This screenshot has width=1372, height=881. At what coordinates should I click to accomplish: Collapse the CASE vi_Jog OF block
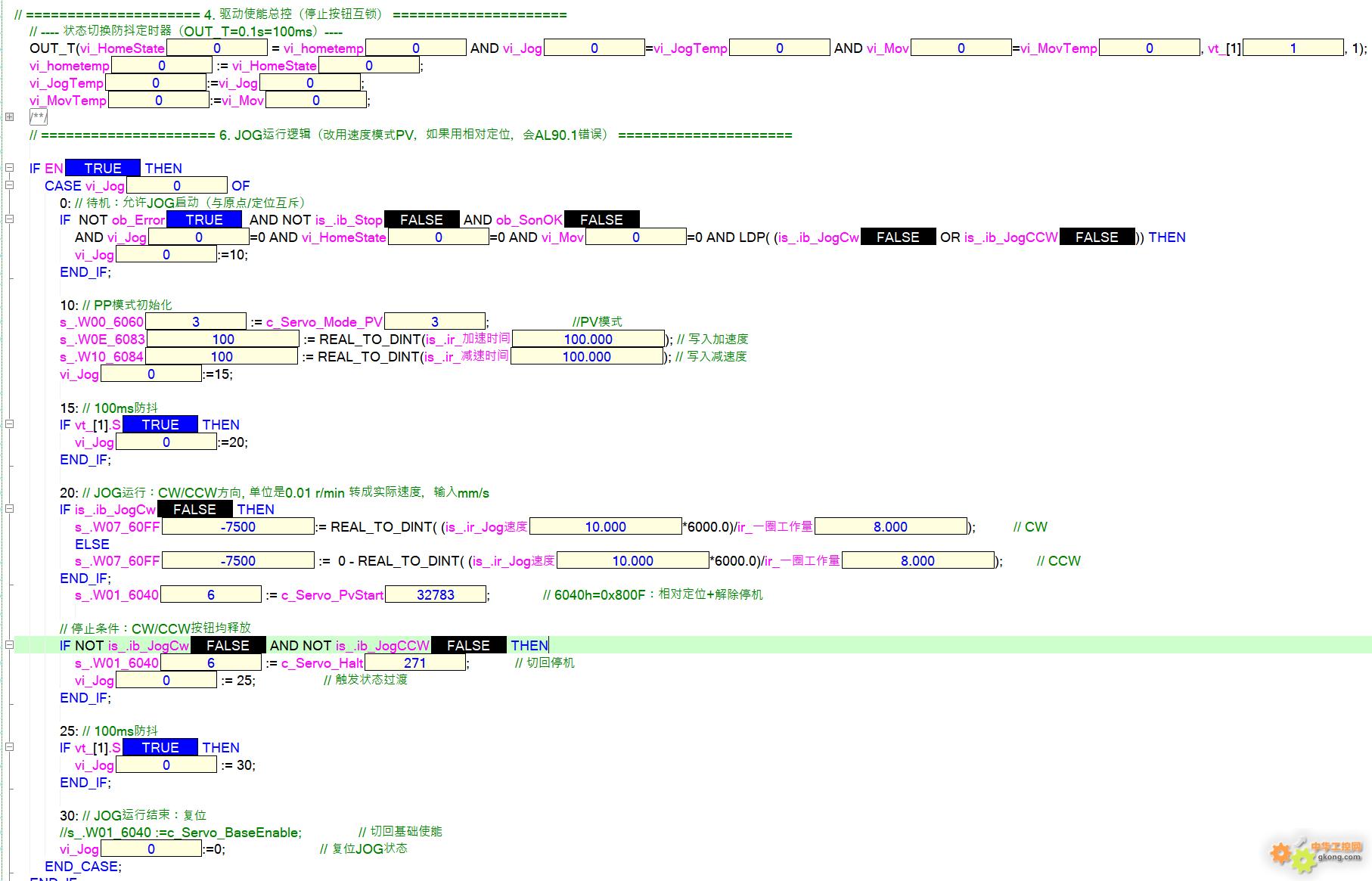[9, 185]
